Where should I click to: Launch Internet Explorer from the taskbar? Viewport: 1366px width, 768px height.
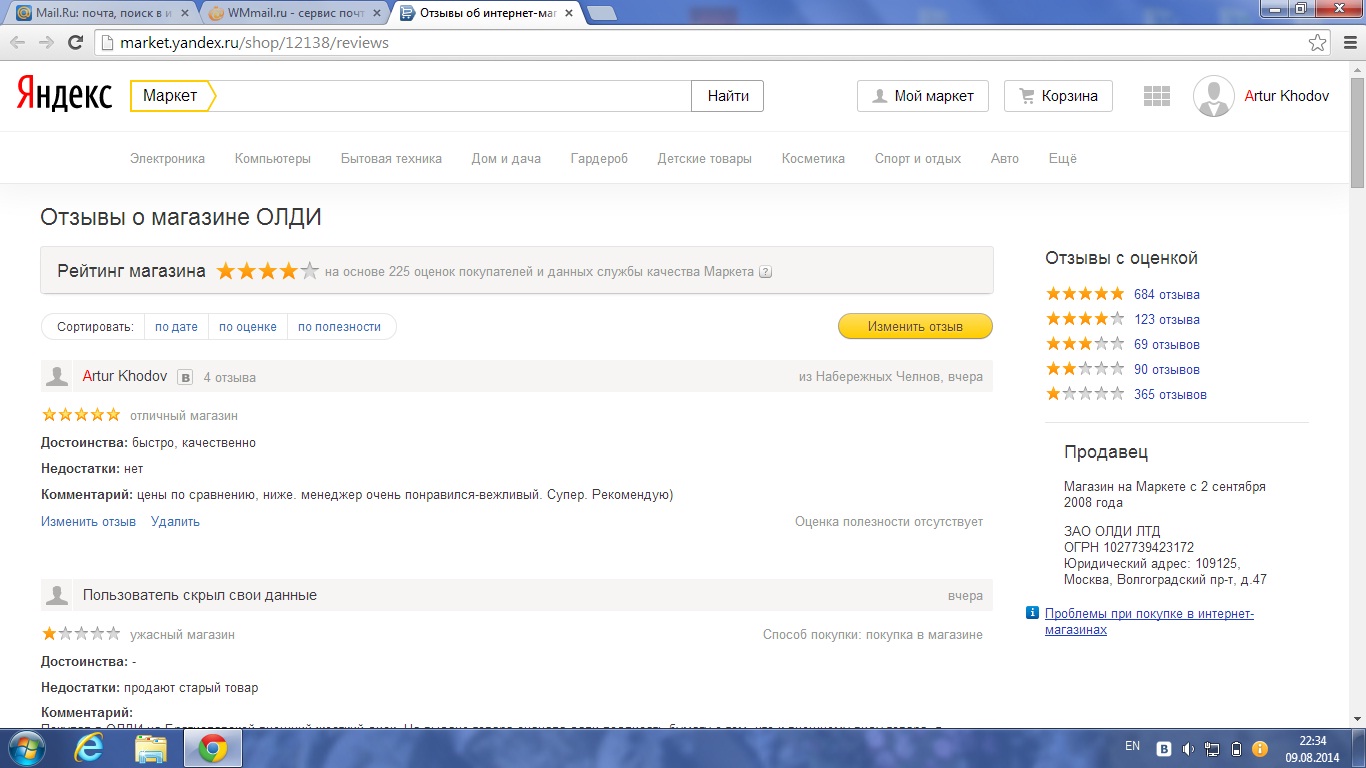pyautogui.click(x=88, y=748)
